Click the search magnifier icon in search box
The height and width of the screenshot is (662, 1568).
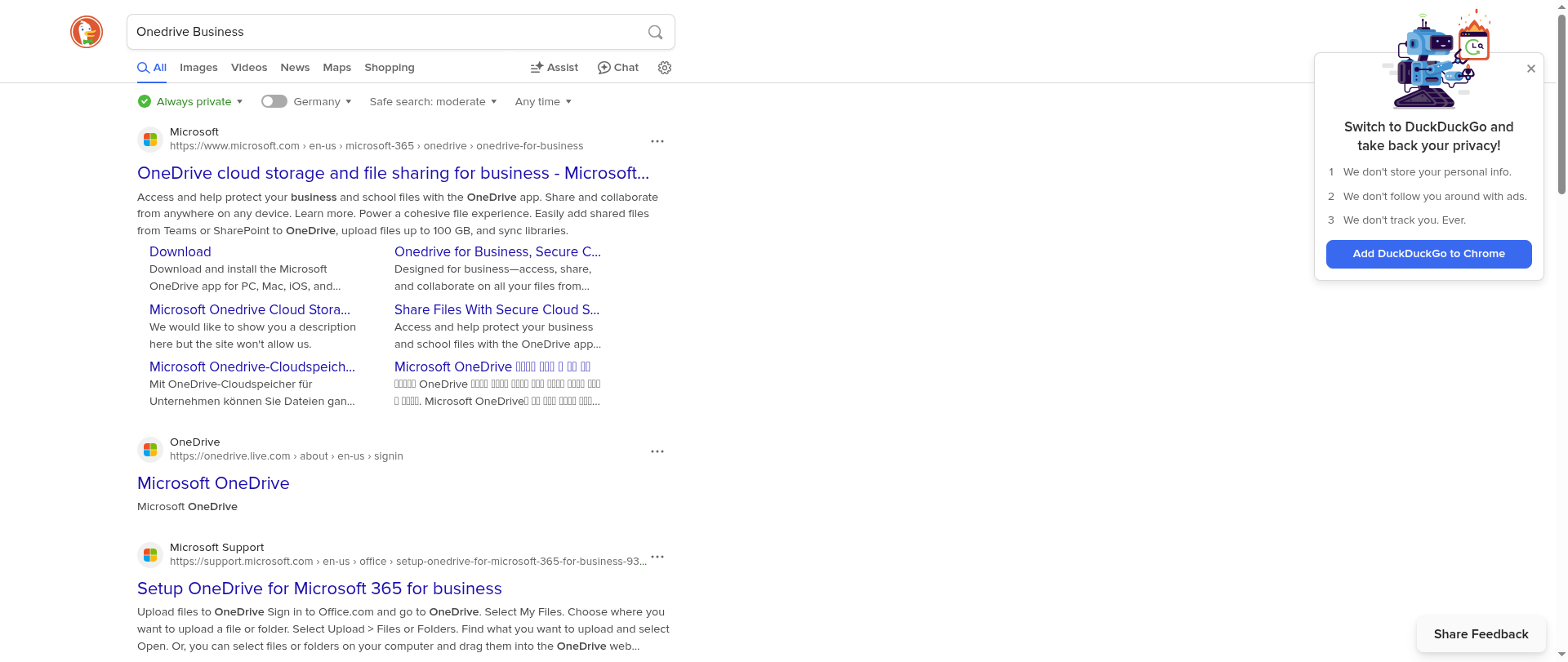coord(655,32)
